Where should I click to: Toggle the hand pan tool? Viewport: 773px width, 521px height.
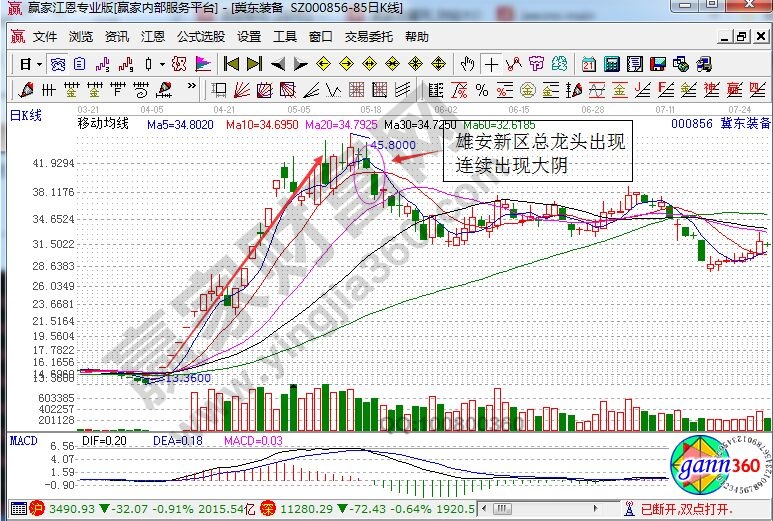(x=468, y=64)
